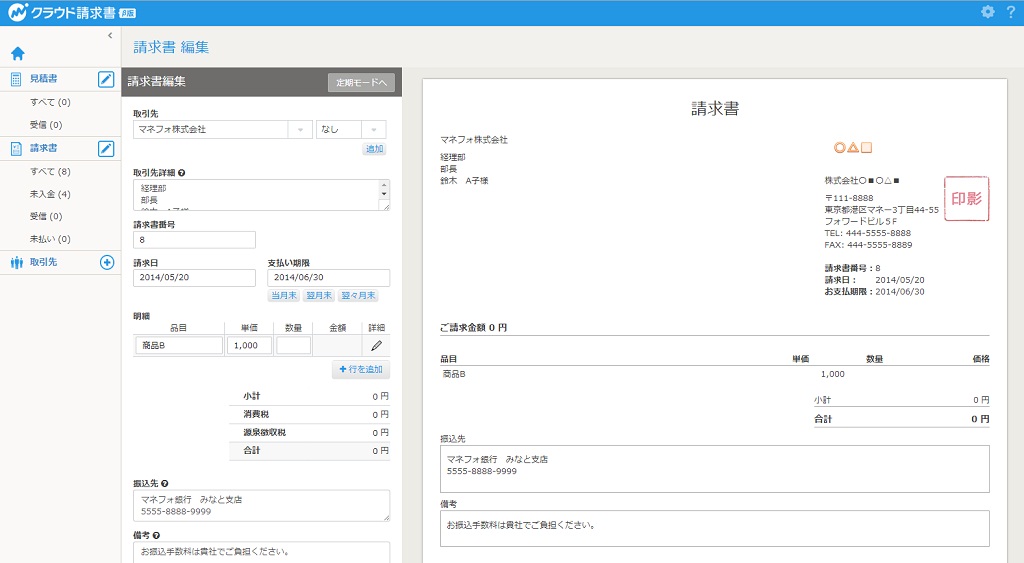Viewport: 1024px width, 563px height.
Task: Set payment due to 翌月末
Action: (x=318, y=296)
